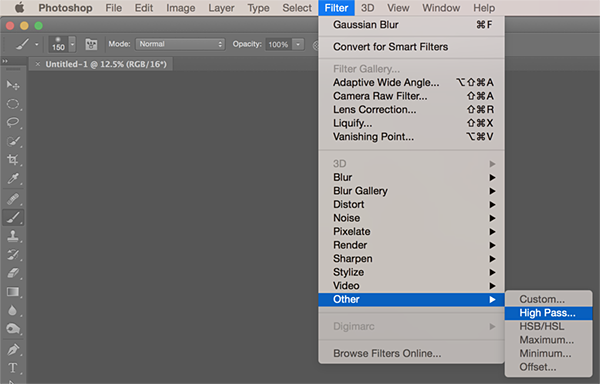The width and height of the screenshot is (600, 384).
Task: Open the Opacity slider dropdown arrow
Action: tap(298, 44)
